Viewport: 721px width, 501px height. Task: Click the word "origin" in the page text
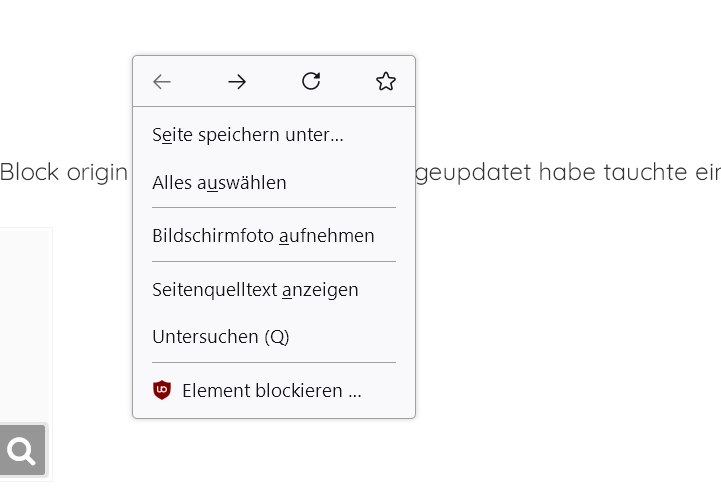point(97,172)
